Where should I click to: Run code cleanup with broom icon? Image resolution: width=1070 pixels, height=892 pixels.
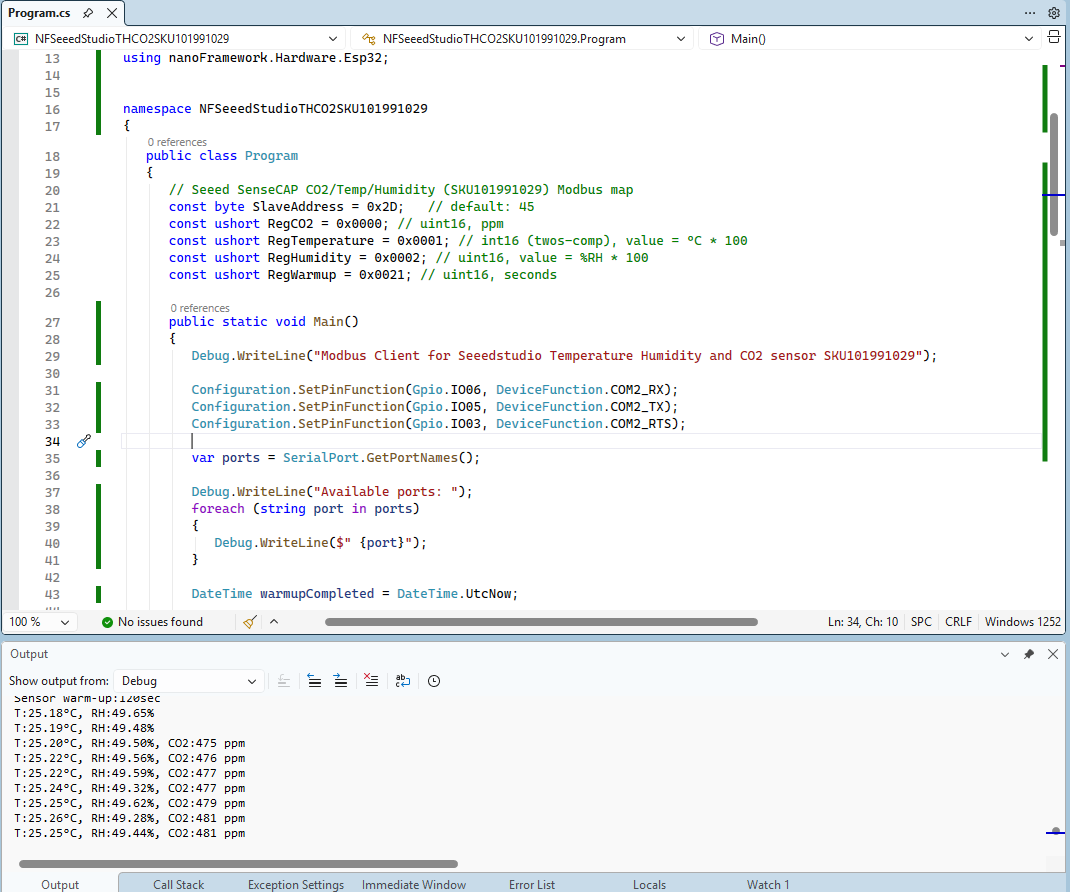pyautogui.click(x=250, y=622)
